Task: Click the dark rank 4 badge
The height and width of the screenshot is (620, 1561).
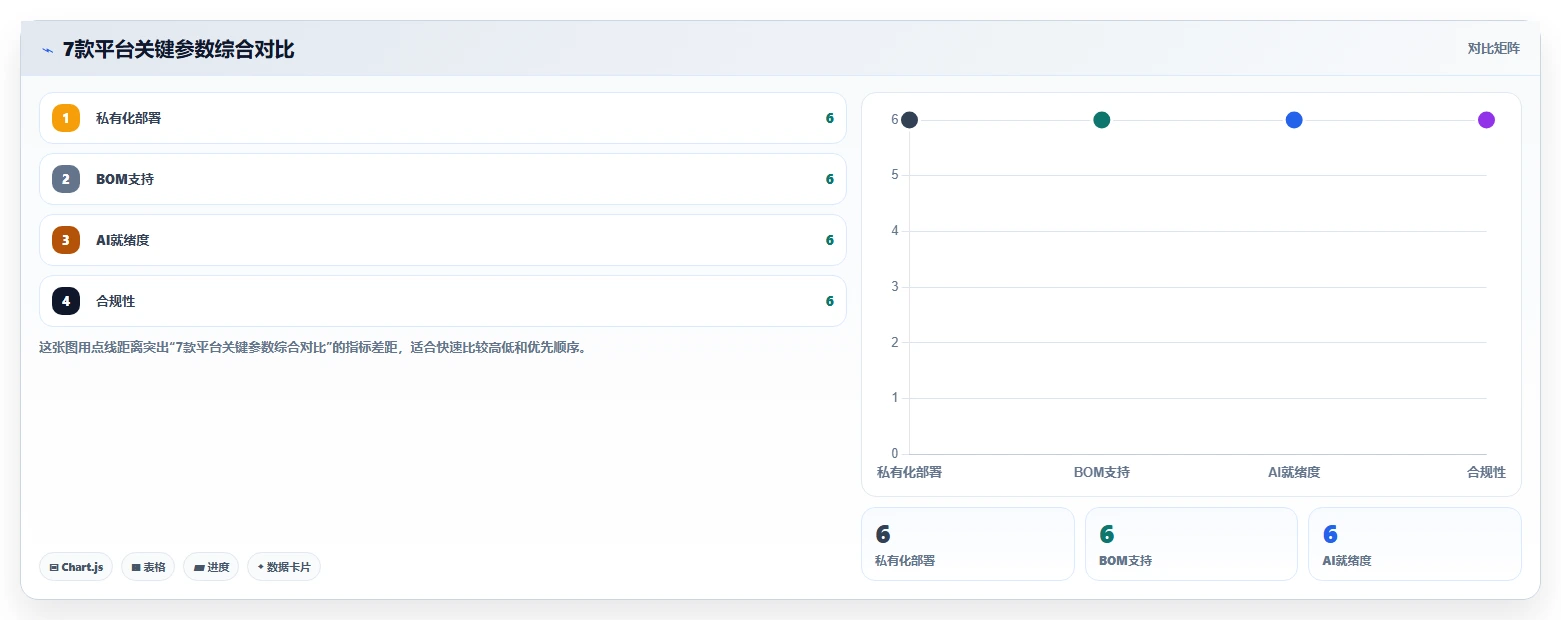Action: click(66, 301)
